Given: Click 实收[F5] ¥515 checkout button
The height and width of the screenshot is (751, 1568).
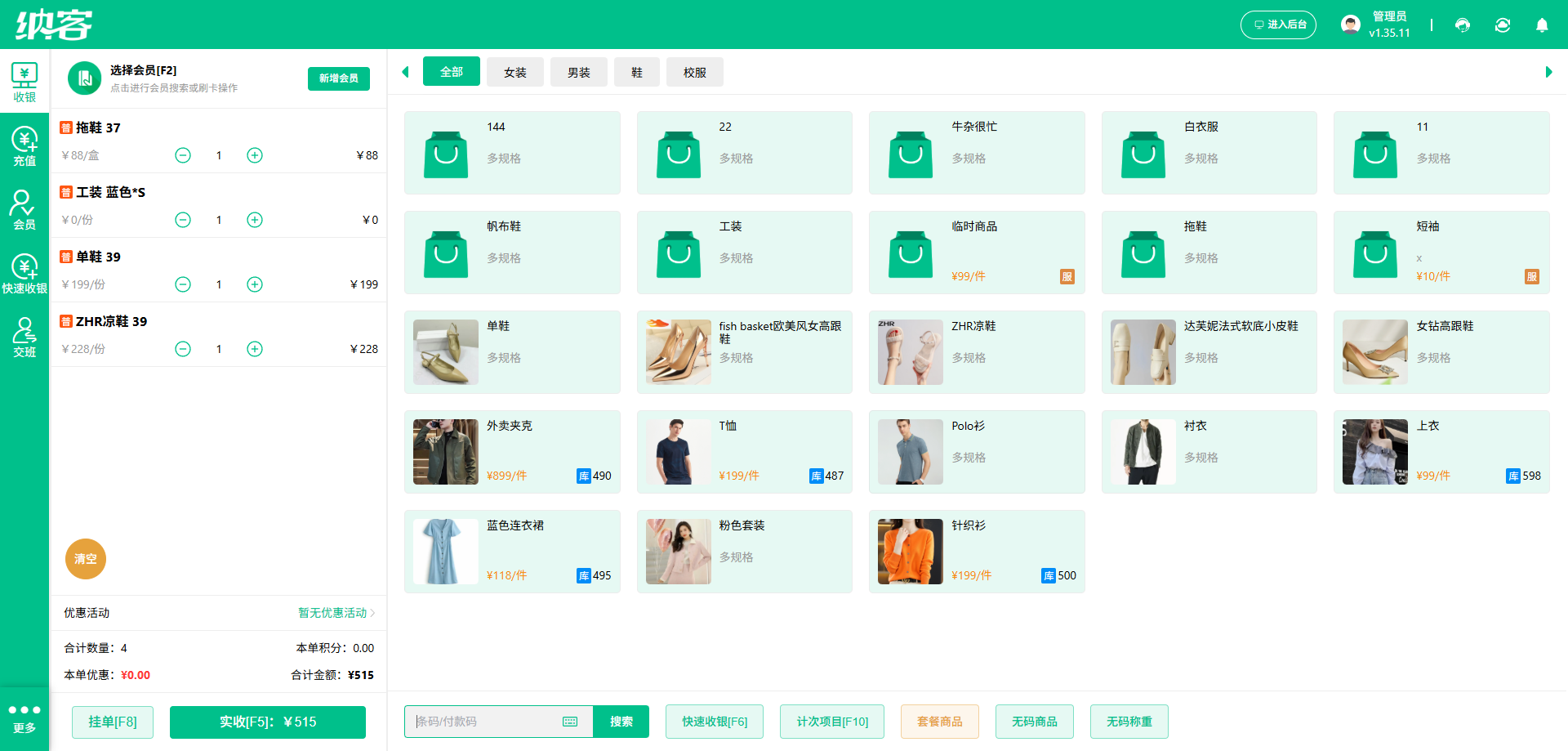Looking at the screenshot, I should (x=268, y=722).
